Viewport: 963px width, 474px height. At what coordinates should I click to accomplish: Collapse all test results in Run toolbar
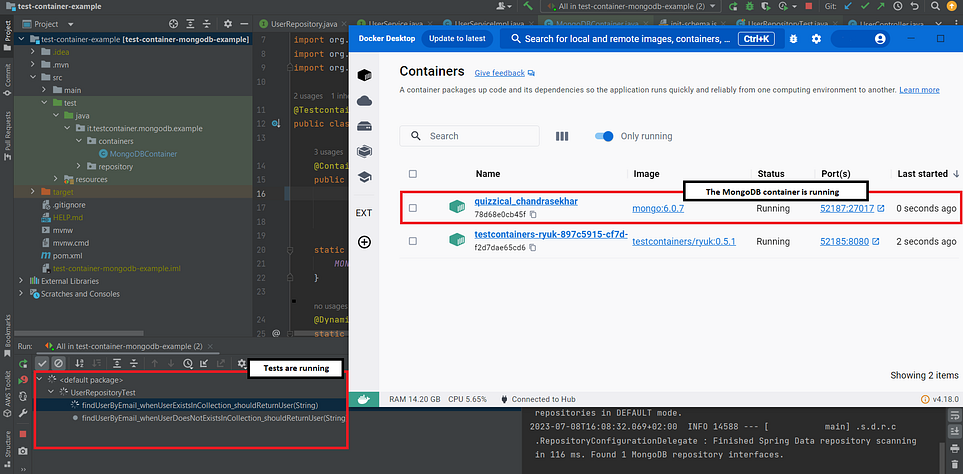click(133, 363)
